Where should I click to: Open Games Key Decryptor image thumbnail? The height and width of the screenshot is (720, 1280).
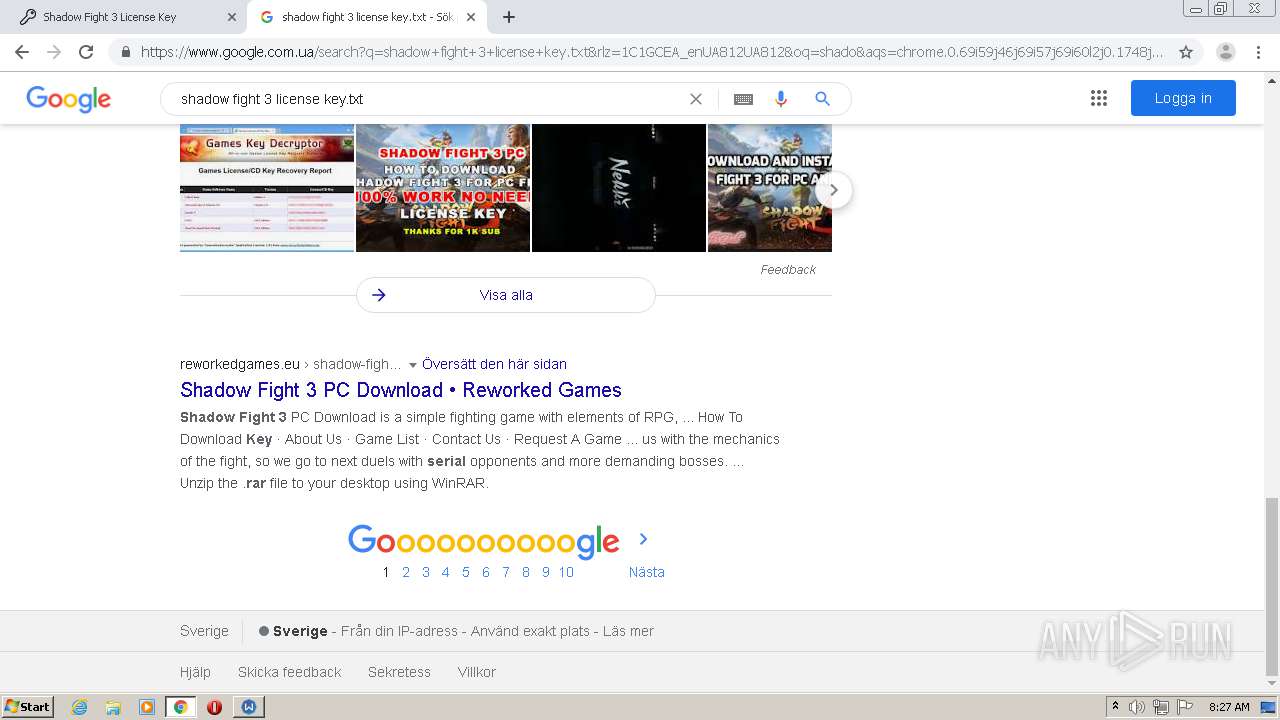tap(267, 188)
